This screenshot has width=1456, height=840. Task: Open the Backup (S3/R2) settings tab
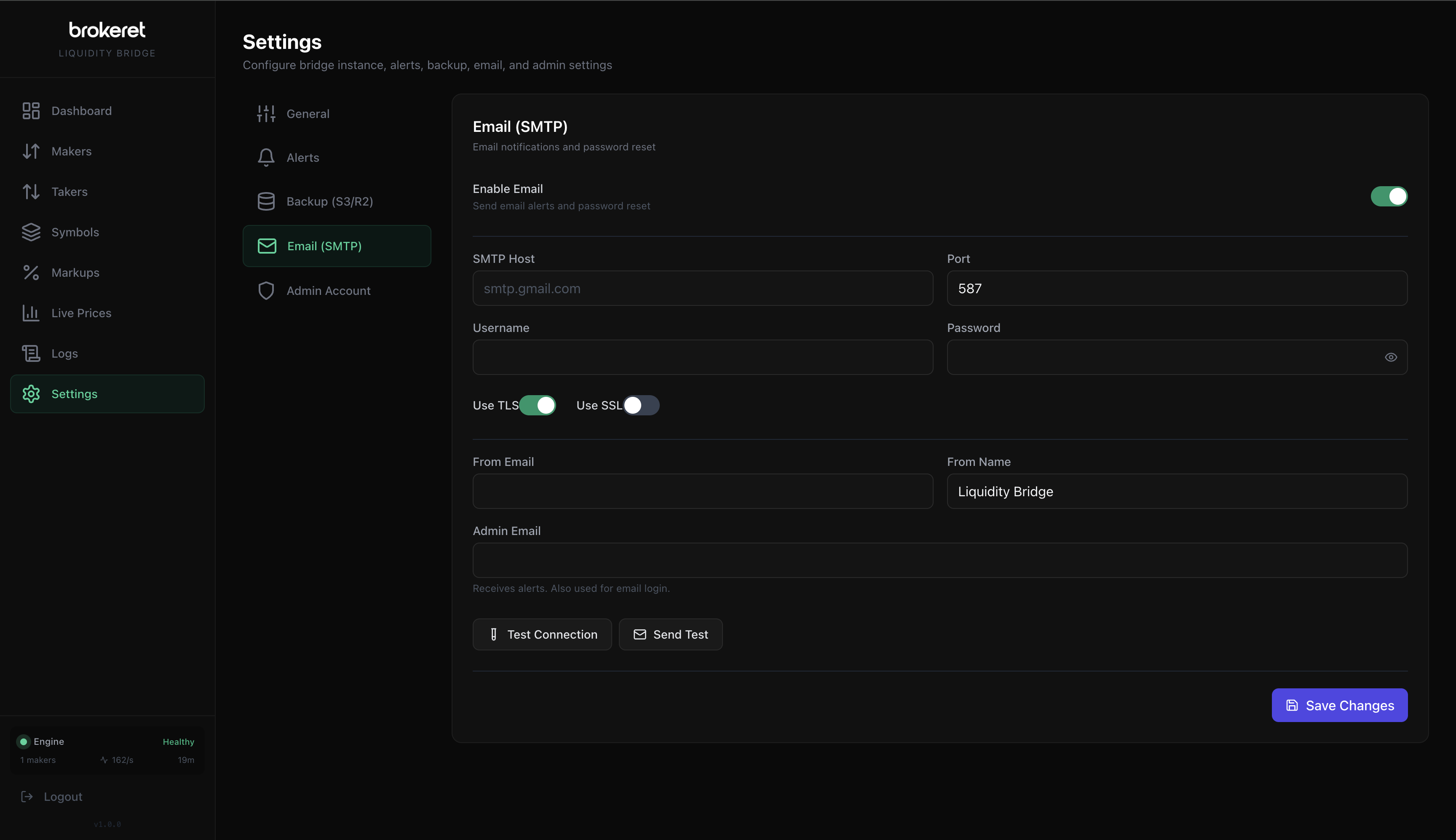[x=329, y=201]
